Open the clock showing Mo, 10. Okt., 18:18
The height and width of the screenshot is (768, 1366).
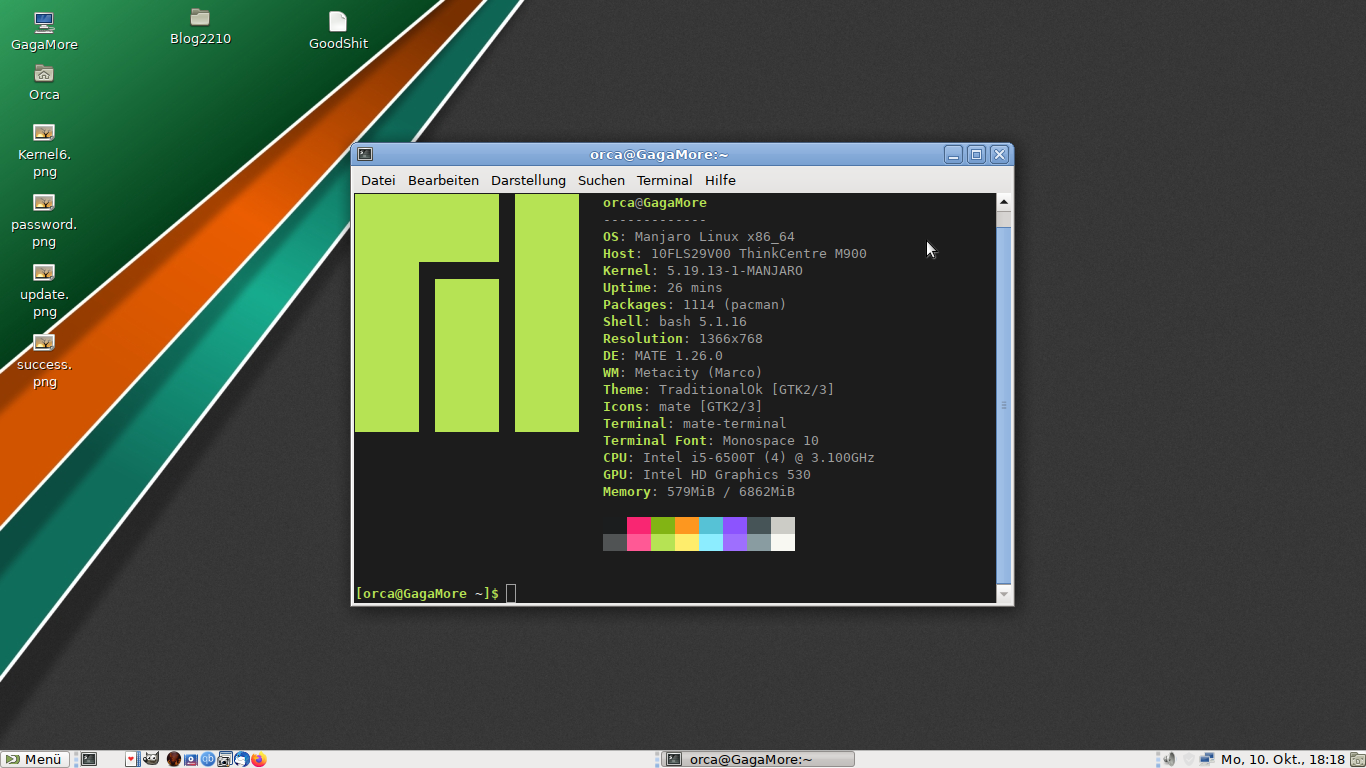point(1282,759)
